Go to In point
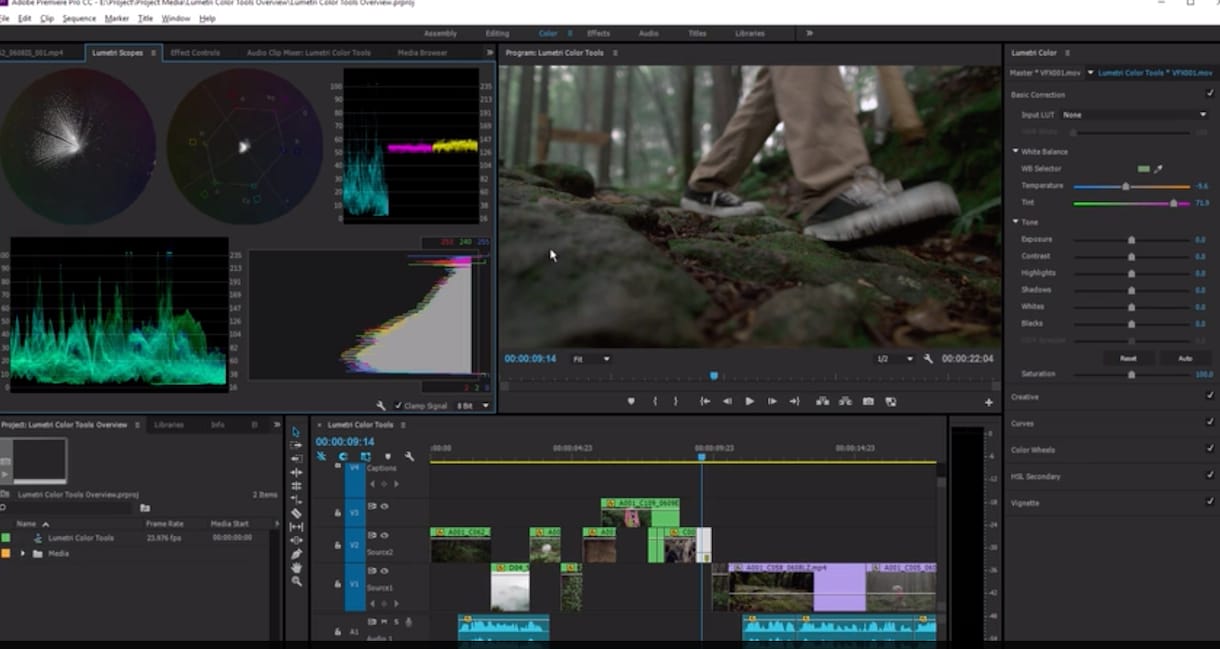The width and height of the screenshot is (1220, 649). 705,401
